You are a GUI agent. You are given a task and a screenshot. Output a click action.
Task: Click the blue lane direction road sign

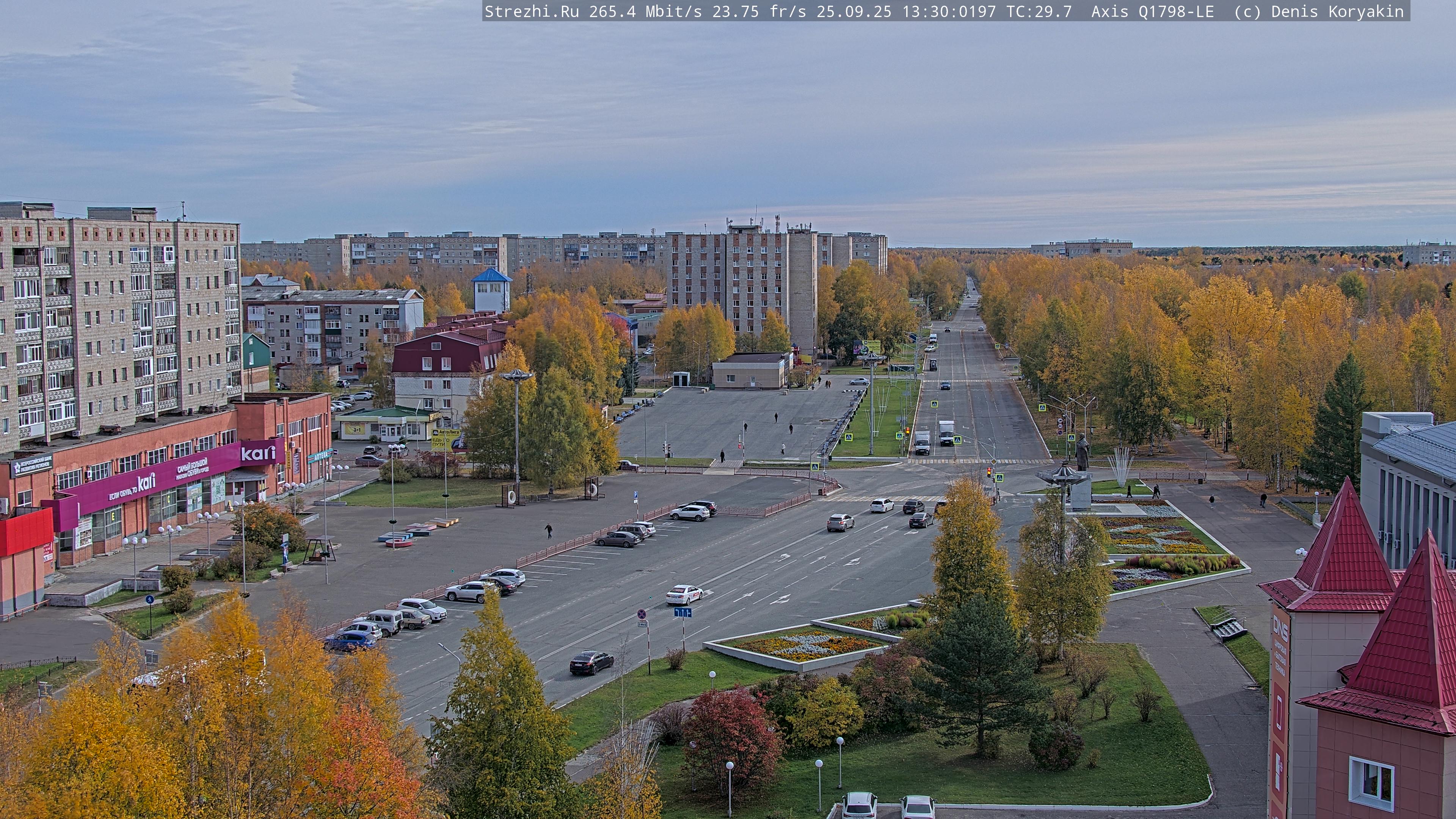pos(682,612)
